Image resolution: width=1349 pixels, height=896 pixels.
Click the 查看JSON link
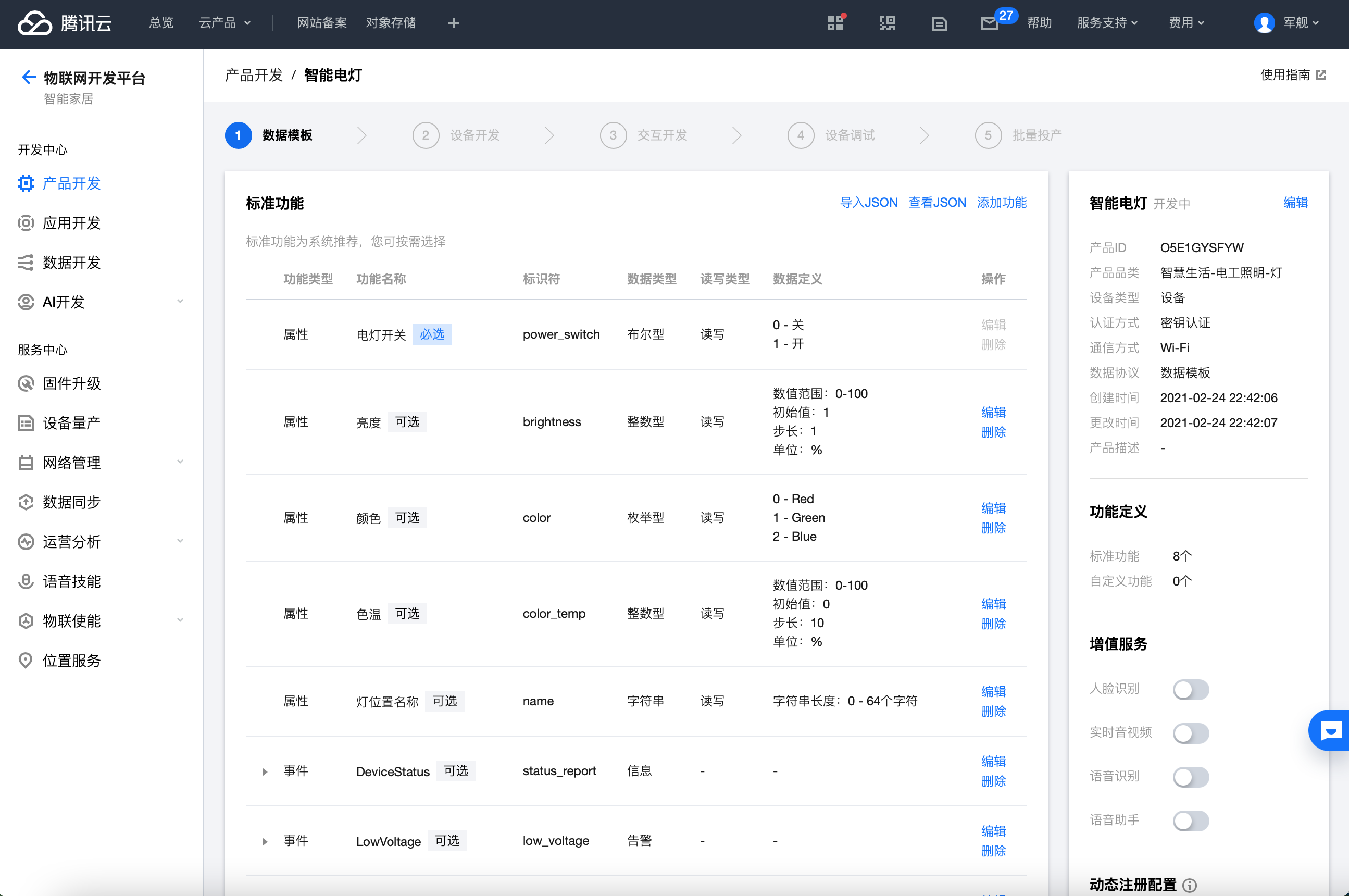pyautogui.click(x=936, y=202)
